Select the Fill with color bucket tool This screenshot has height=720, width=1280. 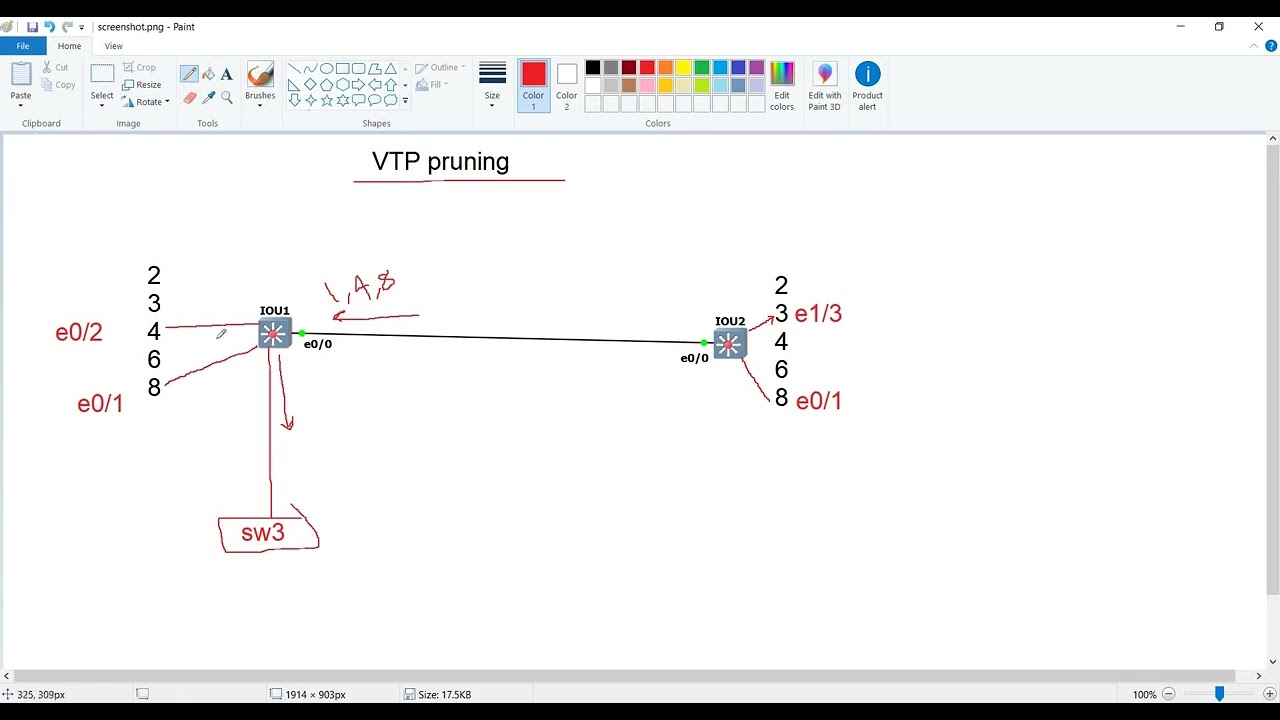[x=208, y=74]
